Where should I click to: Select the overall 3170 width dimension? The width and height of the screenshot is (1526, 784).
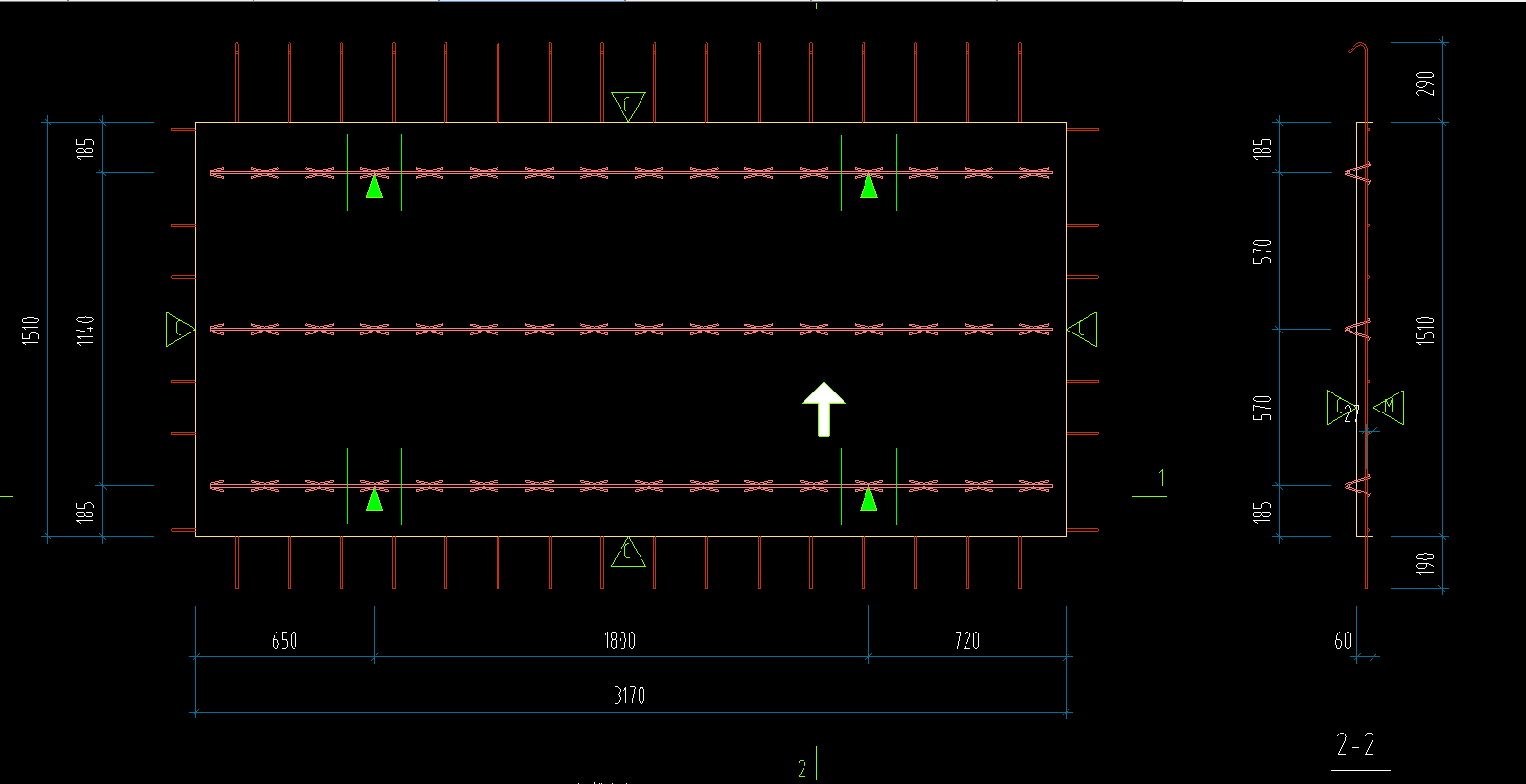point(629,695)
